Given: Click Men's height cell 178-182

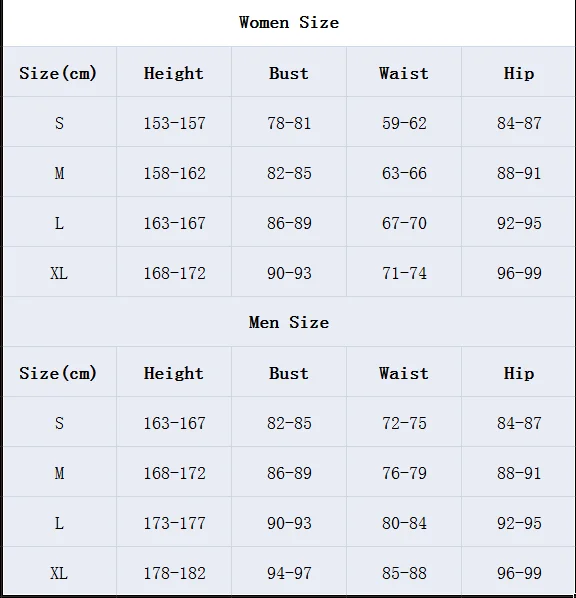Looking at the screenshot, I should [x=174, y=573].
